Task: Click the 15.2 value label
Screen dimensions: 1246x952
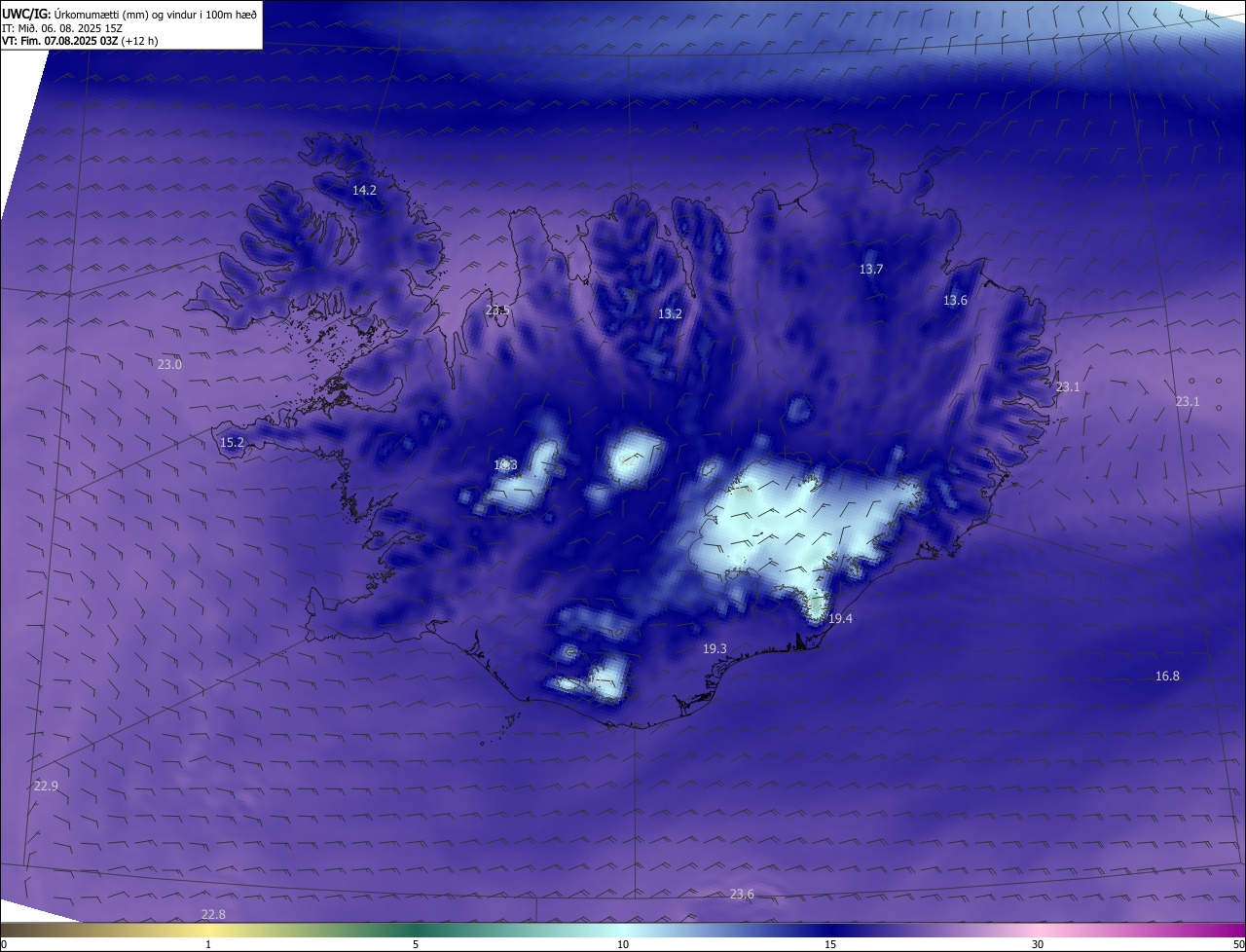Action: pyautogui.click(x=232, y=443)
